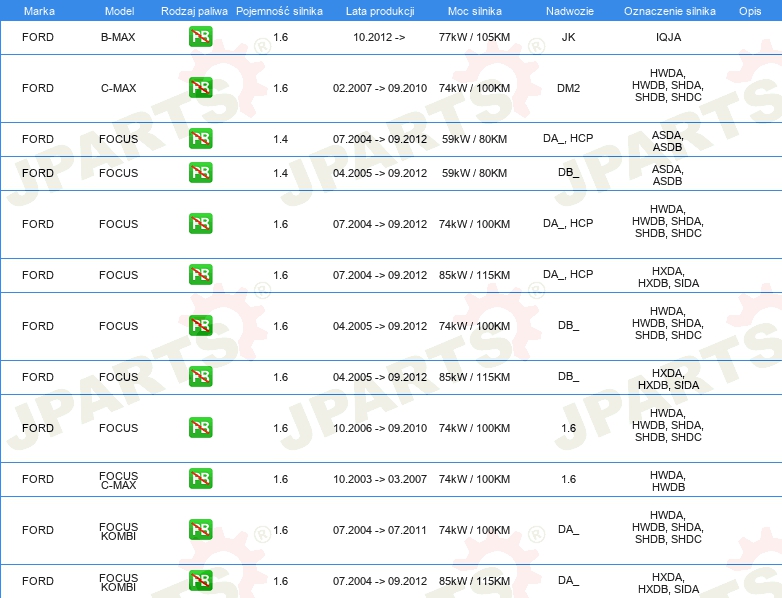Click the DA_ body cell in the 07.2011 row

point(569,529)
